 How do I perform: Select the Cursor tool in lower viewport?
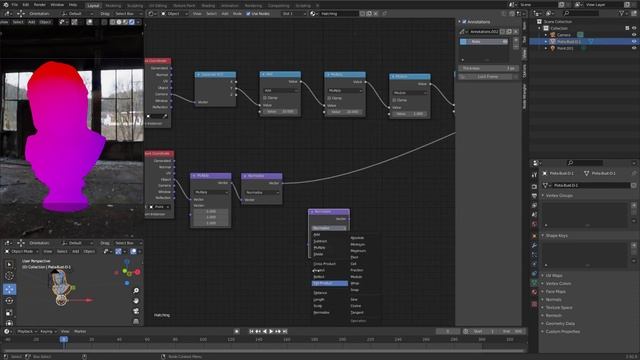[9, 276]
